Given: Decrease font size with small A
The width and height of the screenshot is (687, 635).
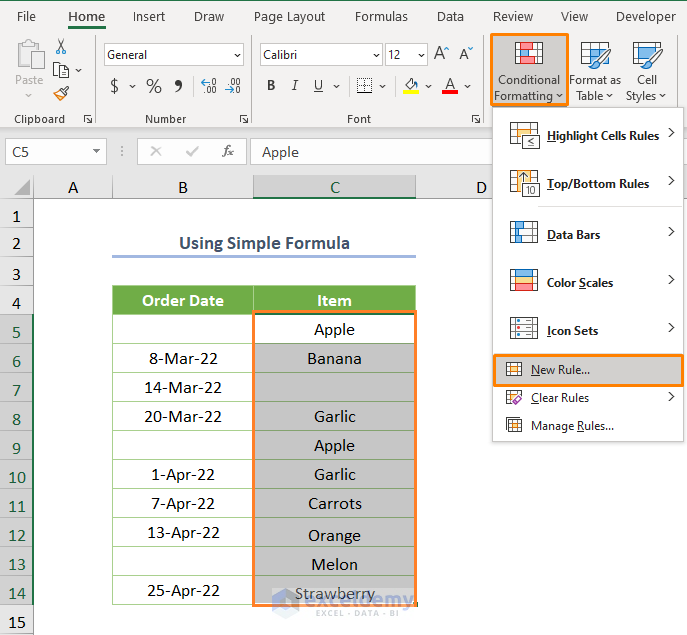Looking at the screenshot, I should tap(466, 53).
